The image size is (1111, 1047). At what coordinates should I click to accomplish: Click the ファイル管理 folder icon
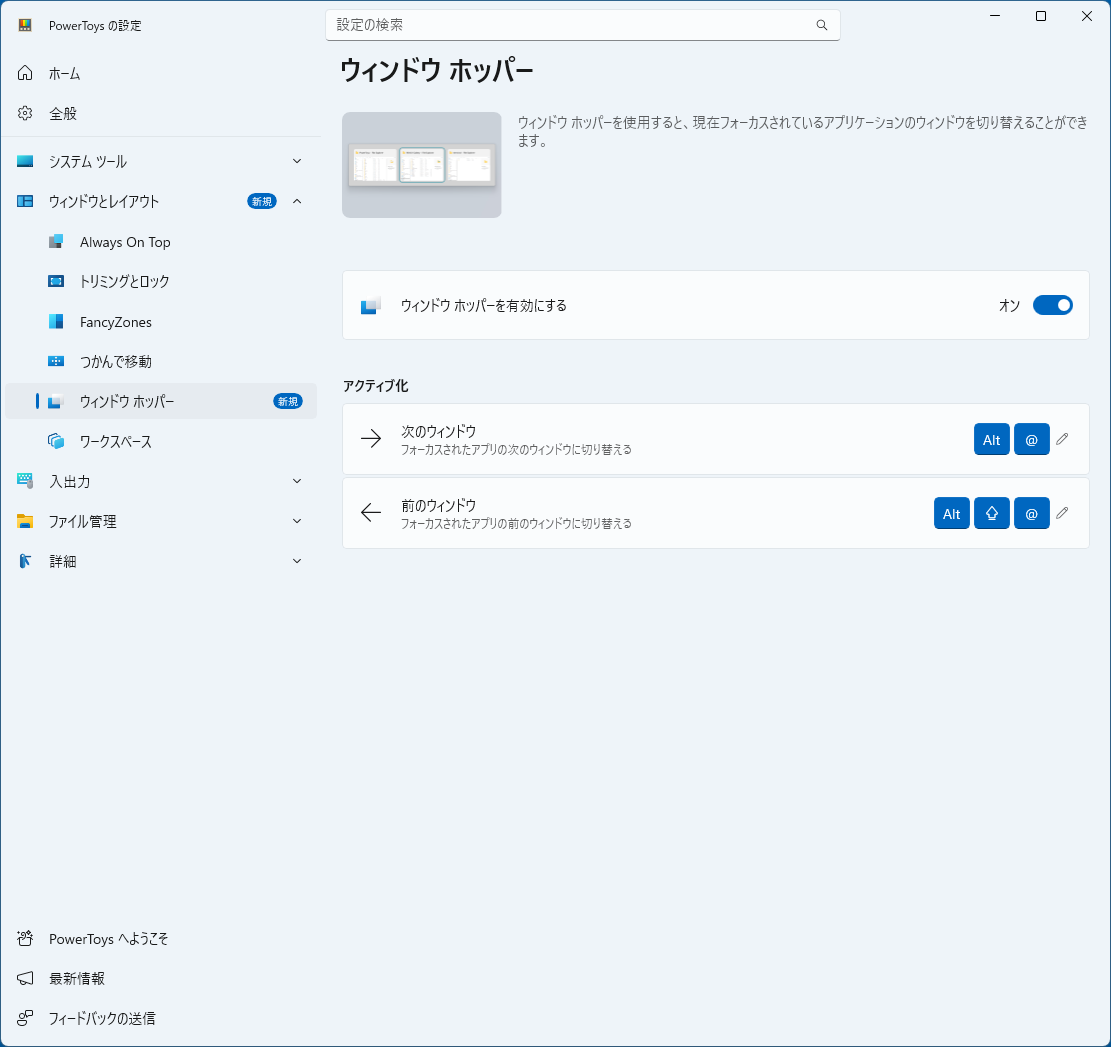pyautogui.click(x=25, y=521)
